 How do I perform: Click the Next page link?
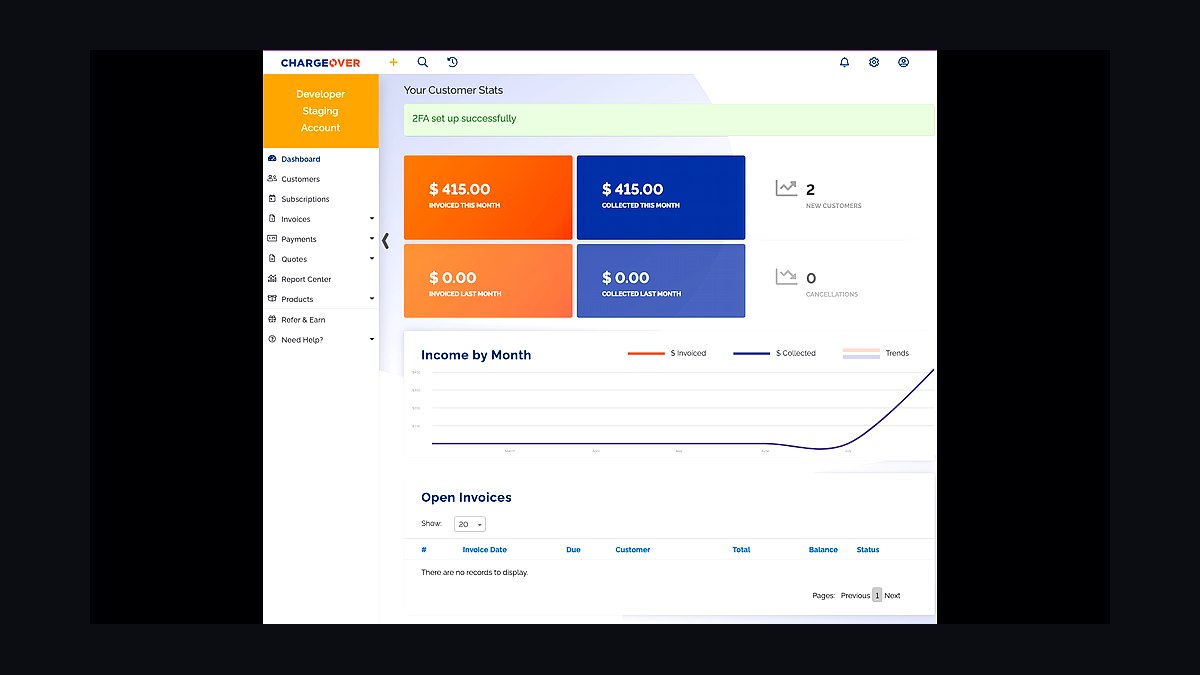[892, 596]
